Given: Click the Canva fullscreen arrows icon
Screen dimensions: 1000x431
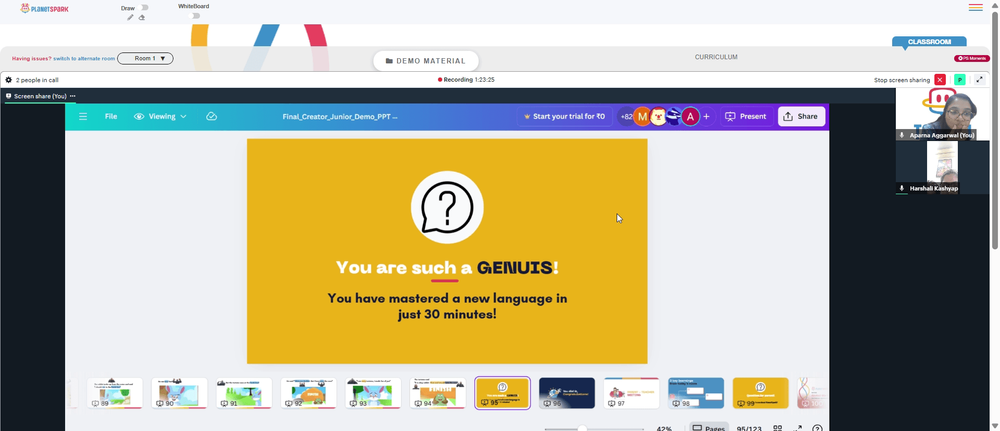Looking at the screenshot, I should tap(798, 429).
